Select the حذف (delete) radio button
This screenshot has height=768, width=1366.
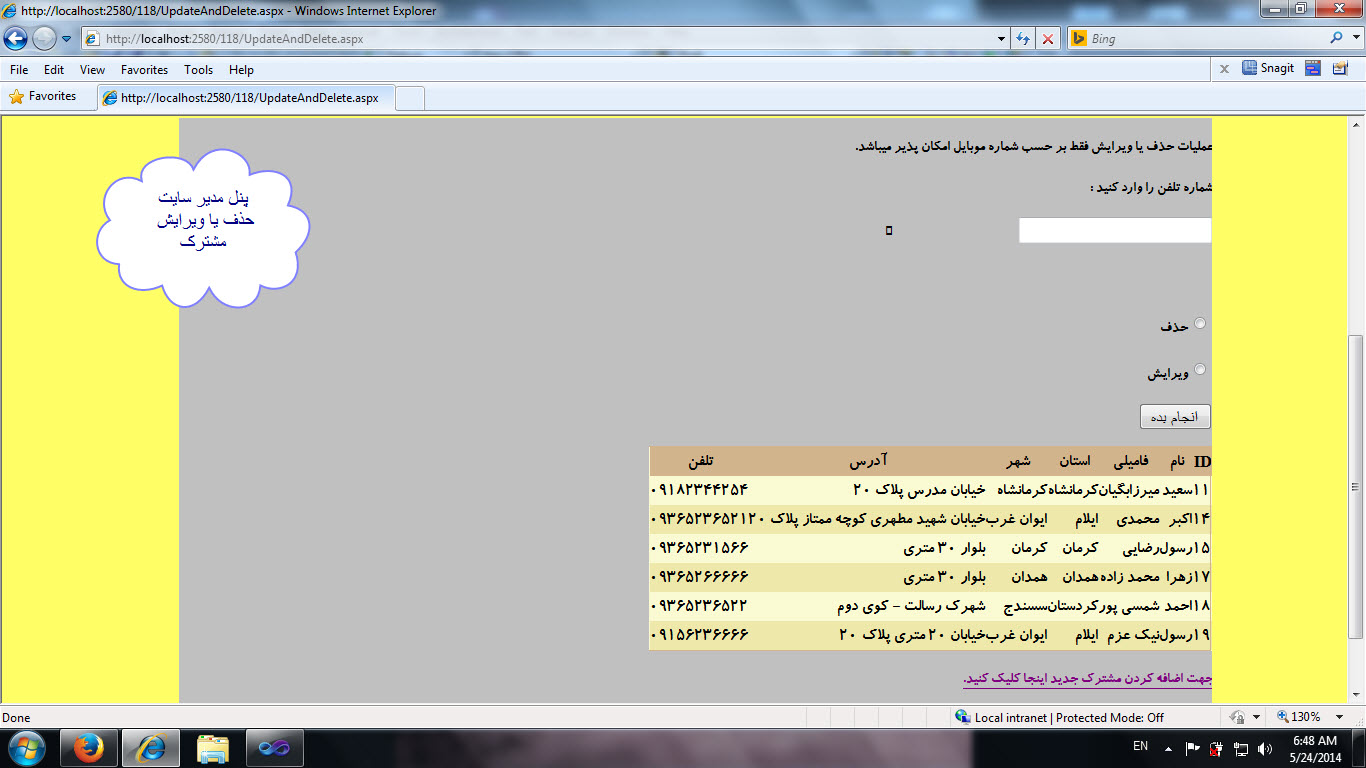point(1200,323)
